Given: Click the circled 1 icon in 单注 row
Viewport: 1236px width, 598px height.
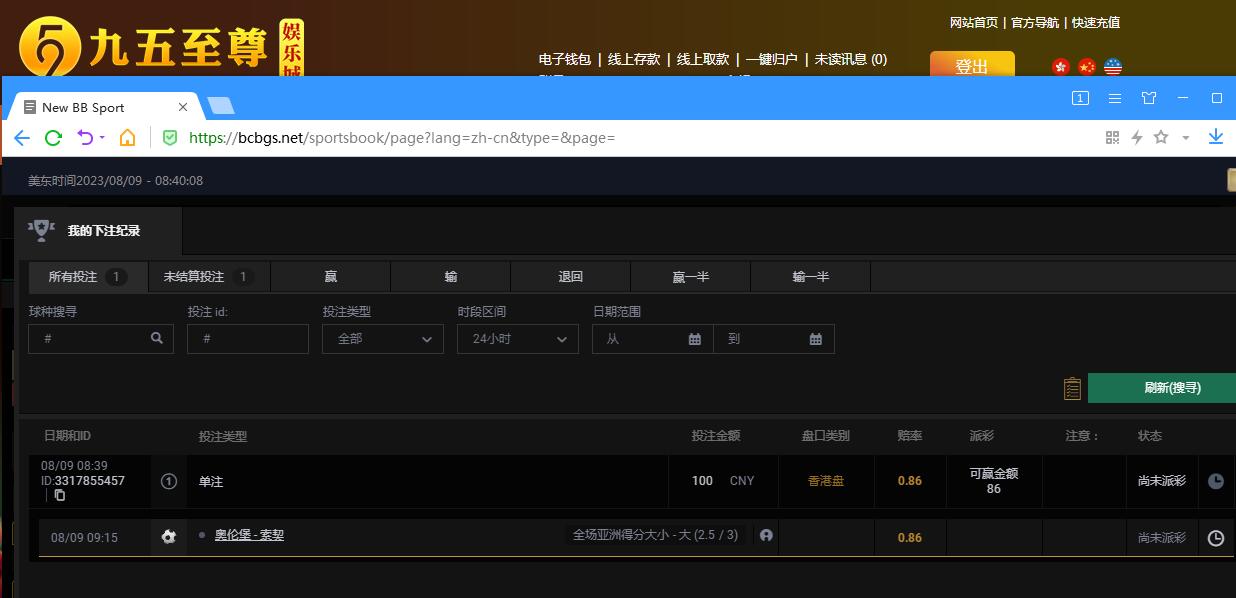Looking at the screenshot, I should pos(169,481).
